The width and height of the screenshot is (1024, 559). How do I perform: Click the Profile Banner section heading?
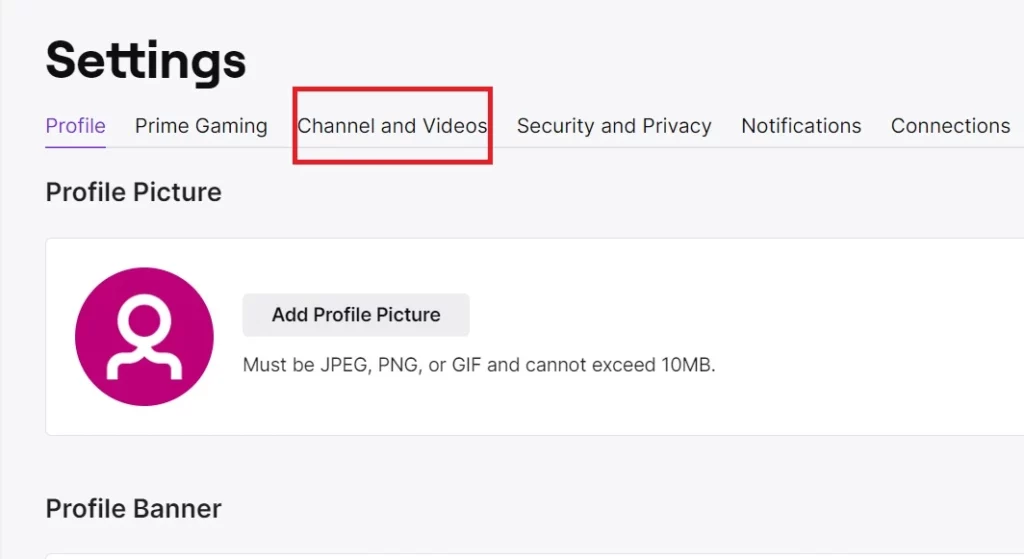(x=133, y=509)
